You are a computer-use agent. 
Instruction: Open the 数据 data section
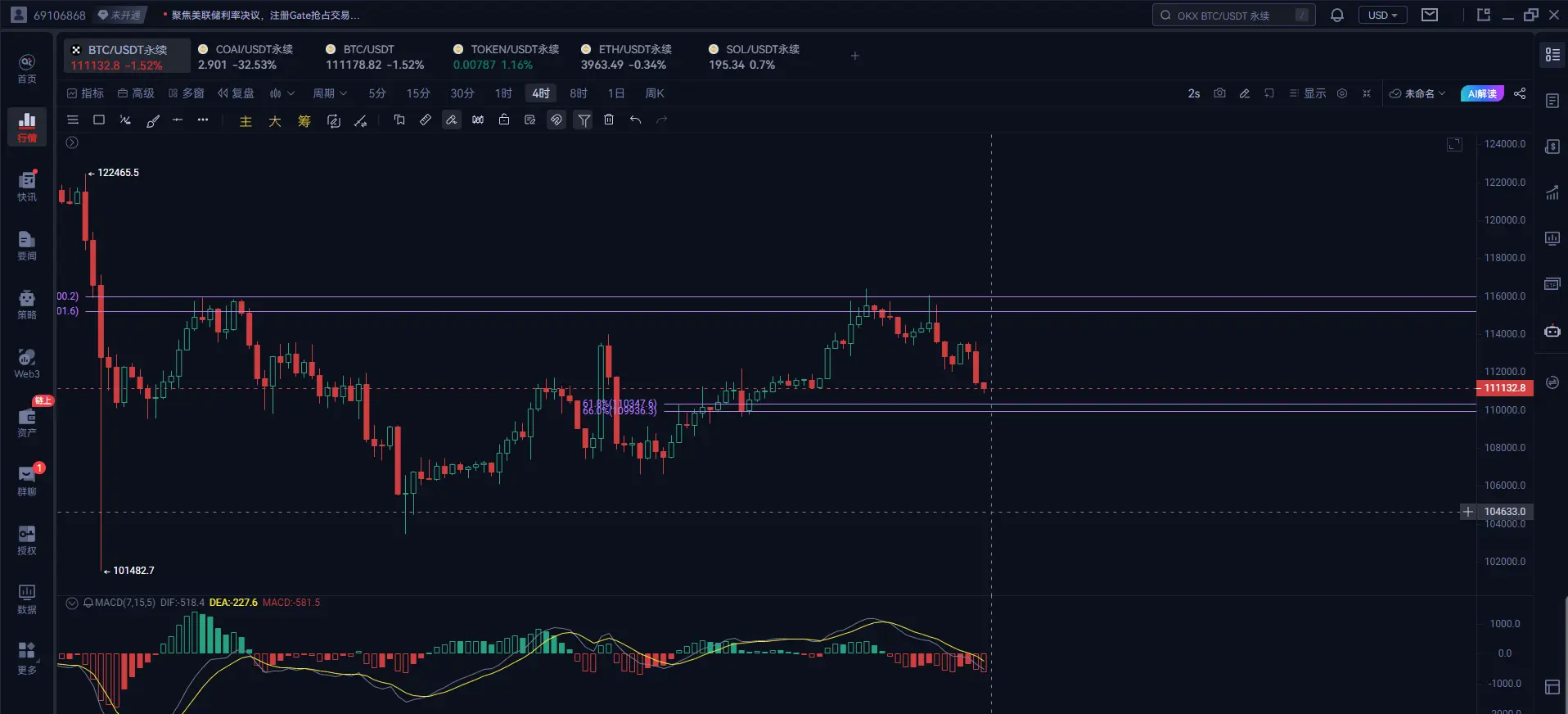(27, 599)
